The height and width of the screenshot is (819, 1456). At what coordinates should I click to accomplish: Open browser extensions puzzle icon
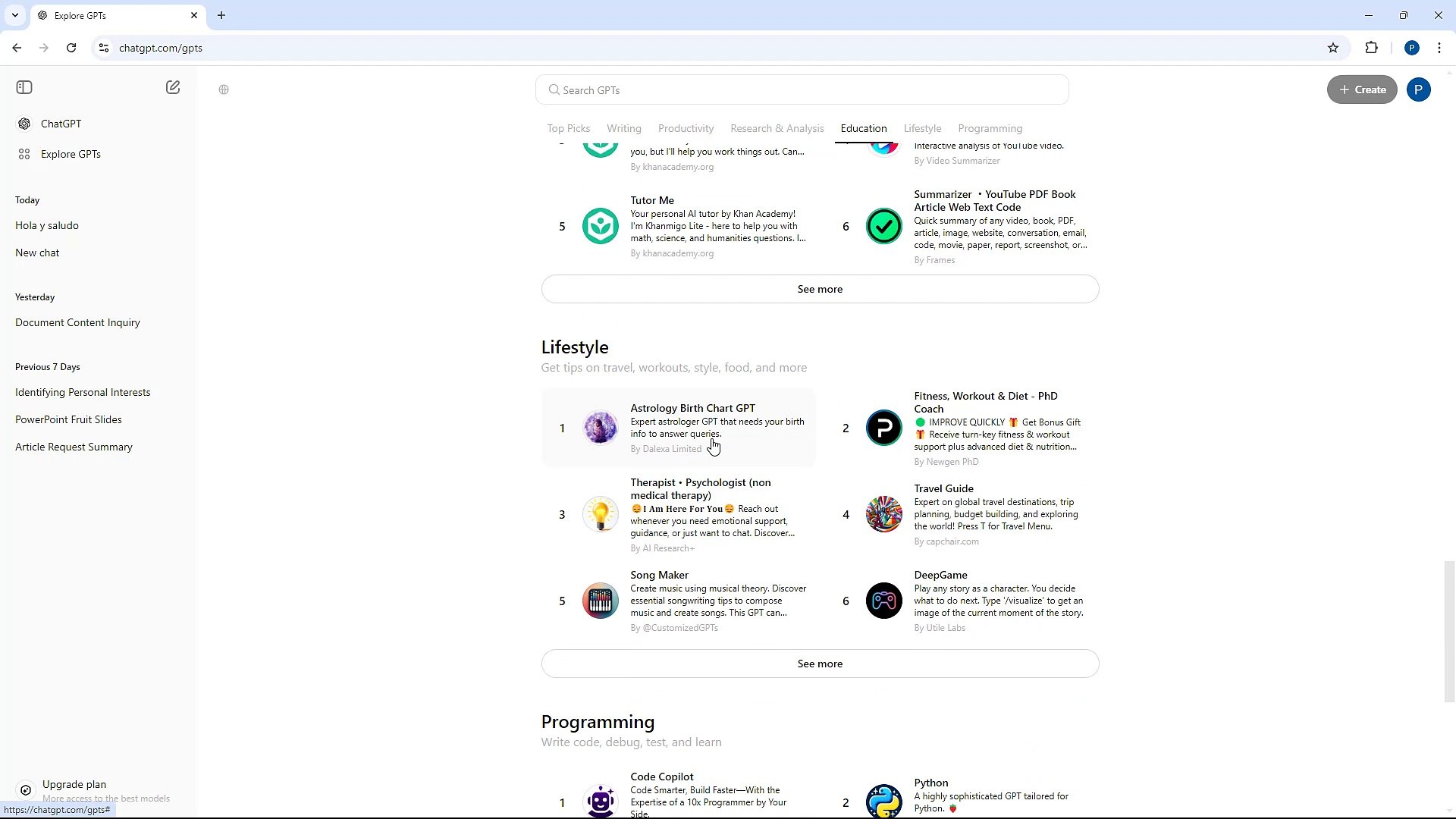click(x=1371, y=48)
